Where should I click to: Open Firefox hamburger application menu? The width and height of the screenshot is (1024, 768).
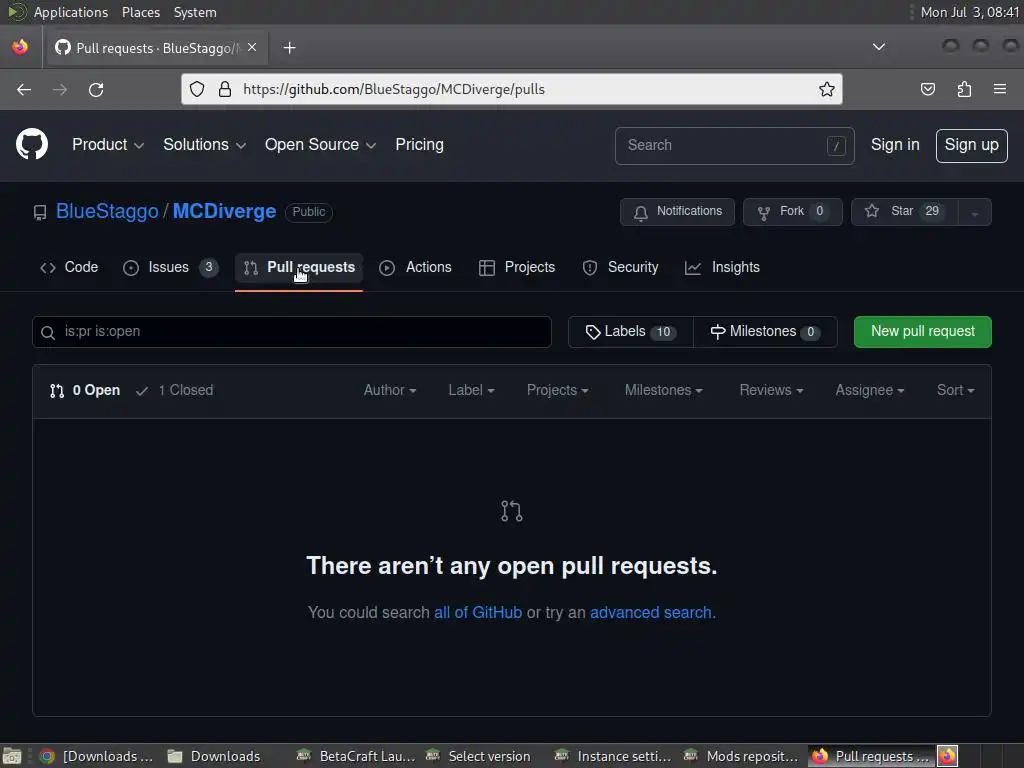pyautogui.click(x=1000, y=89)
